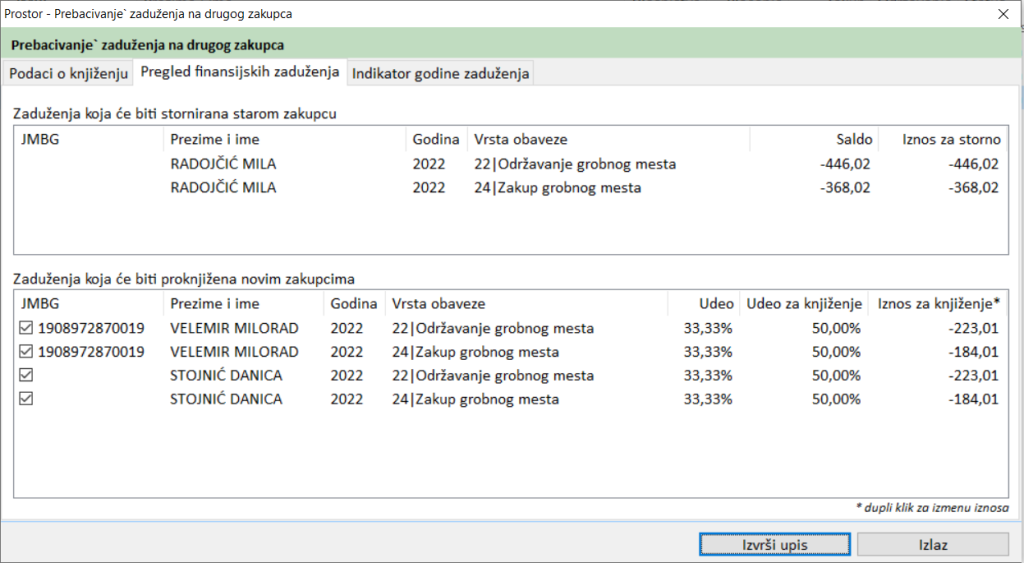
Task: Switch to Podaci o knjiženju tab
Action: (x=69, y=74)
